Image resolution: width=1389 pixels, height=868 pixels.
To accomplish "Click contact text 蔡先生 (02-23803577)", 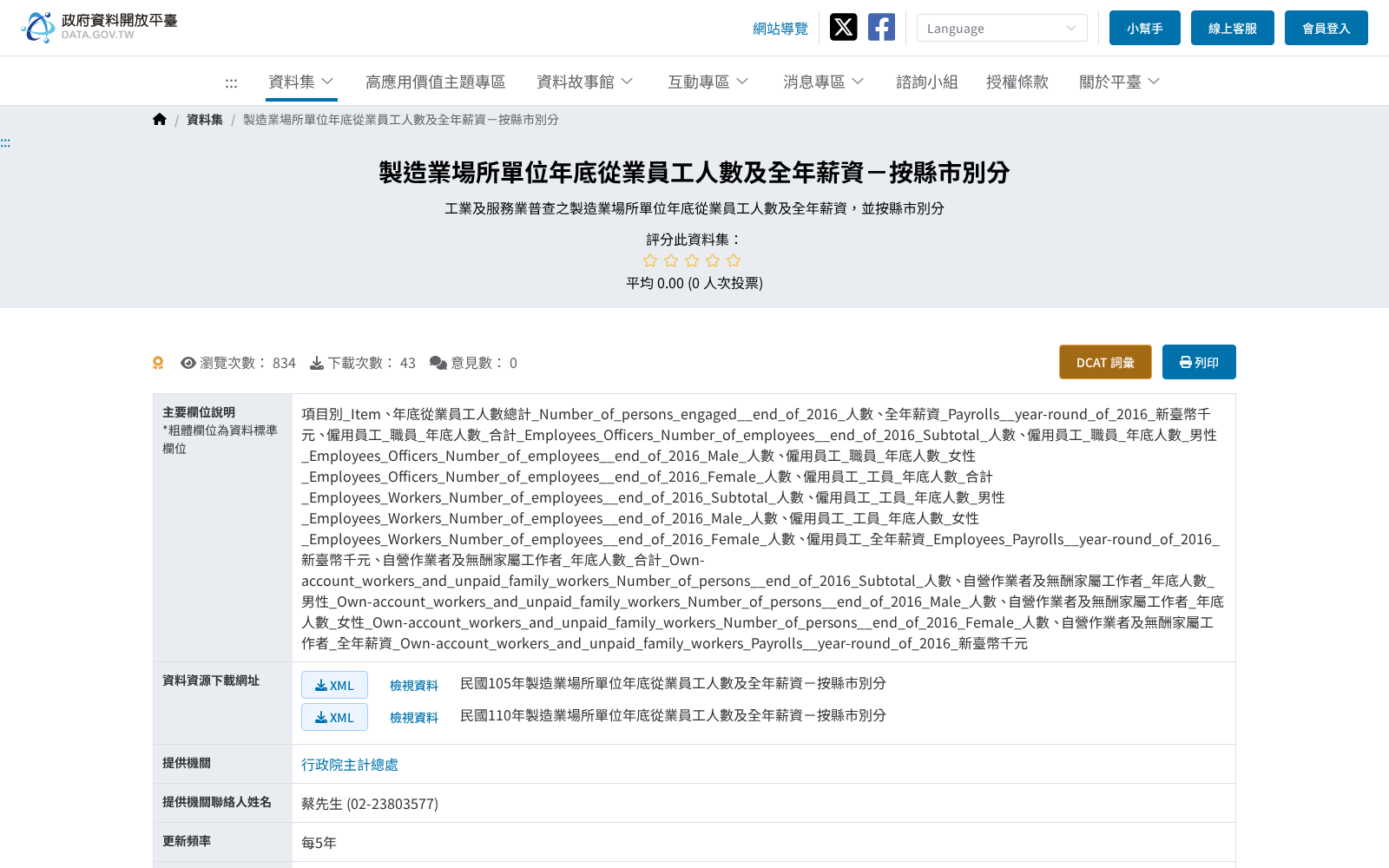I will coord(370,804).
